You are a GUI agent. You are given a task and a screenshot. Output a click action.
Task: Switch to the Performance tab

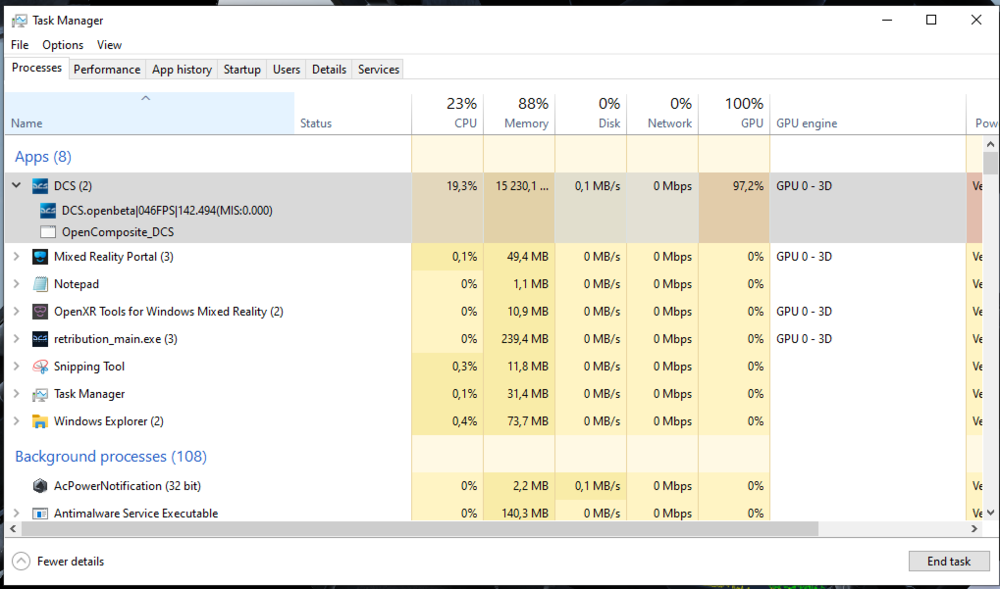point(107,70)
